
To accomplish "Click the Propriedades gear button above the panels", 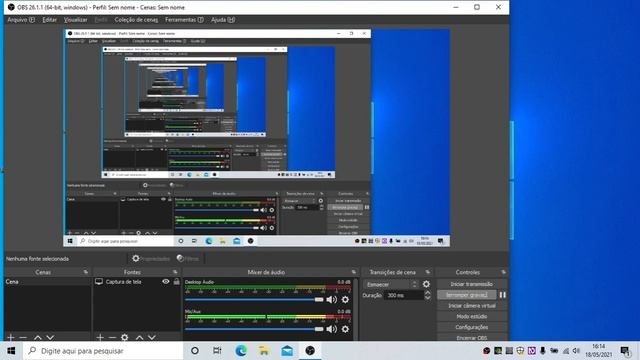I will (151, 258).
